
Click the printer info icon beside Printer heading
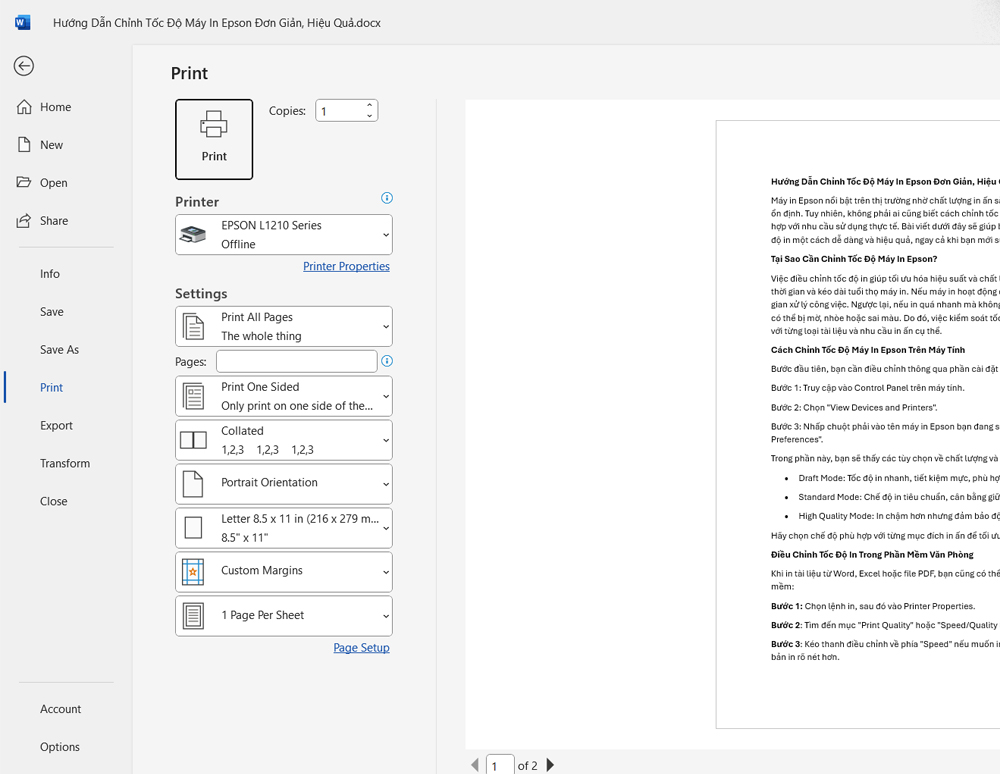[x=387, y=198]
